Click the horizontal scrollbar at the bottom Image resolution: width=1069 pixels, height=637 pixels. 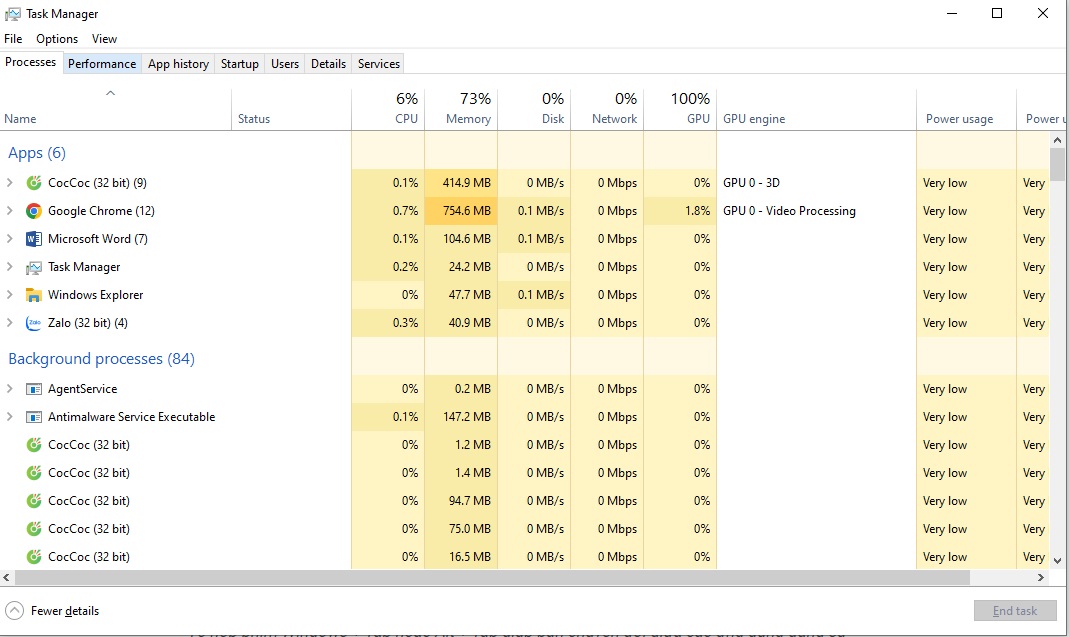[x=500, y=578]
